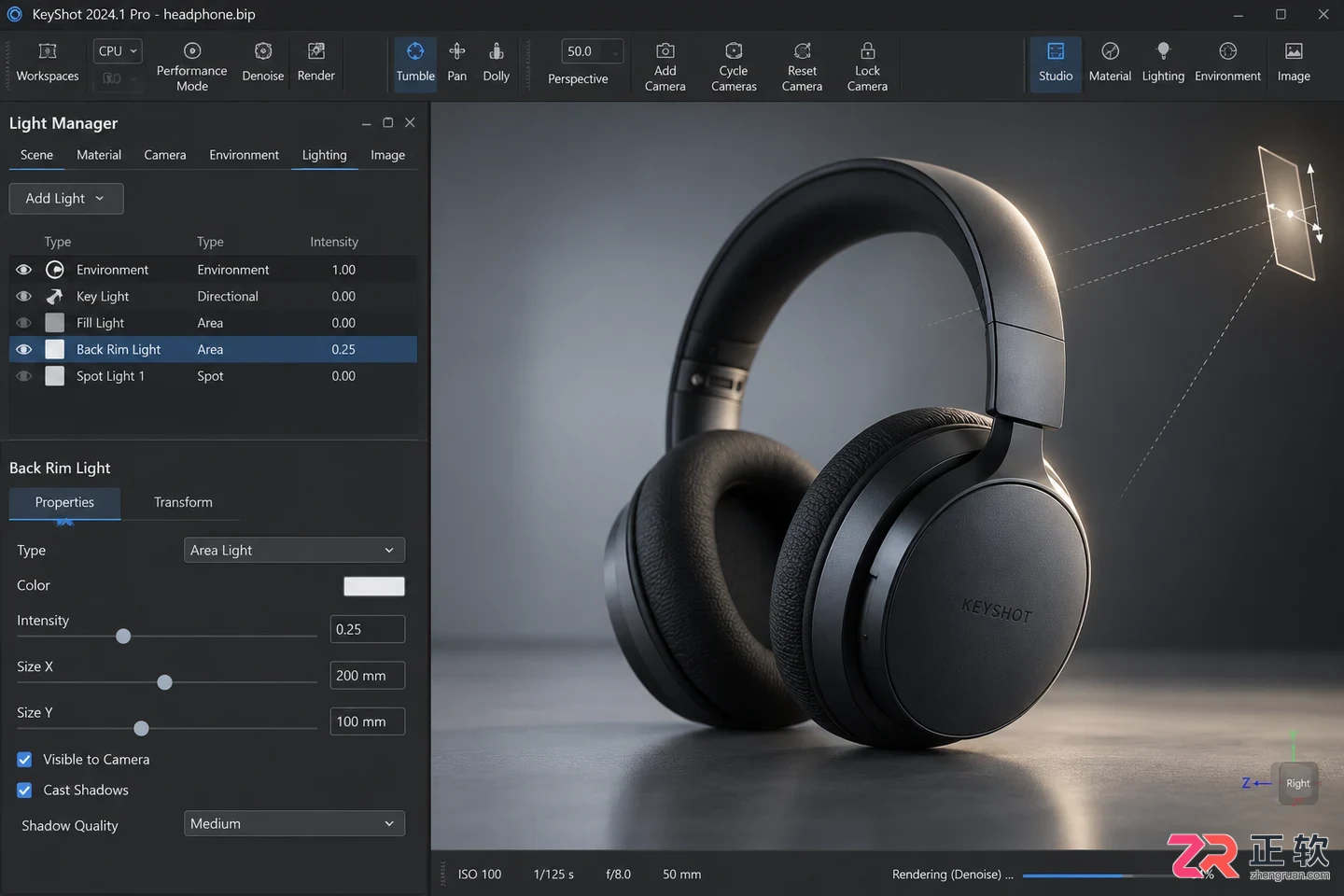The width and height of the screenshot is (1344, 896).
Task: Open the Image icon in top toolbar
Action: tap(1294, 51)
